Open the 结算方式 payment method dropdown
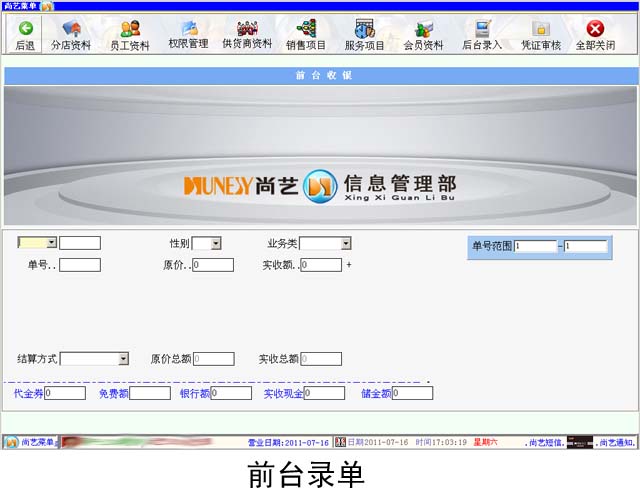Image resolution: width=640 pixels, height=500 pixels. (123, 358)
